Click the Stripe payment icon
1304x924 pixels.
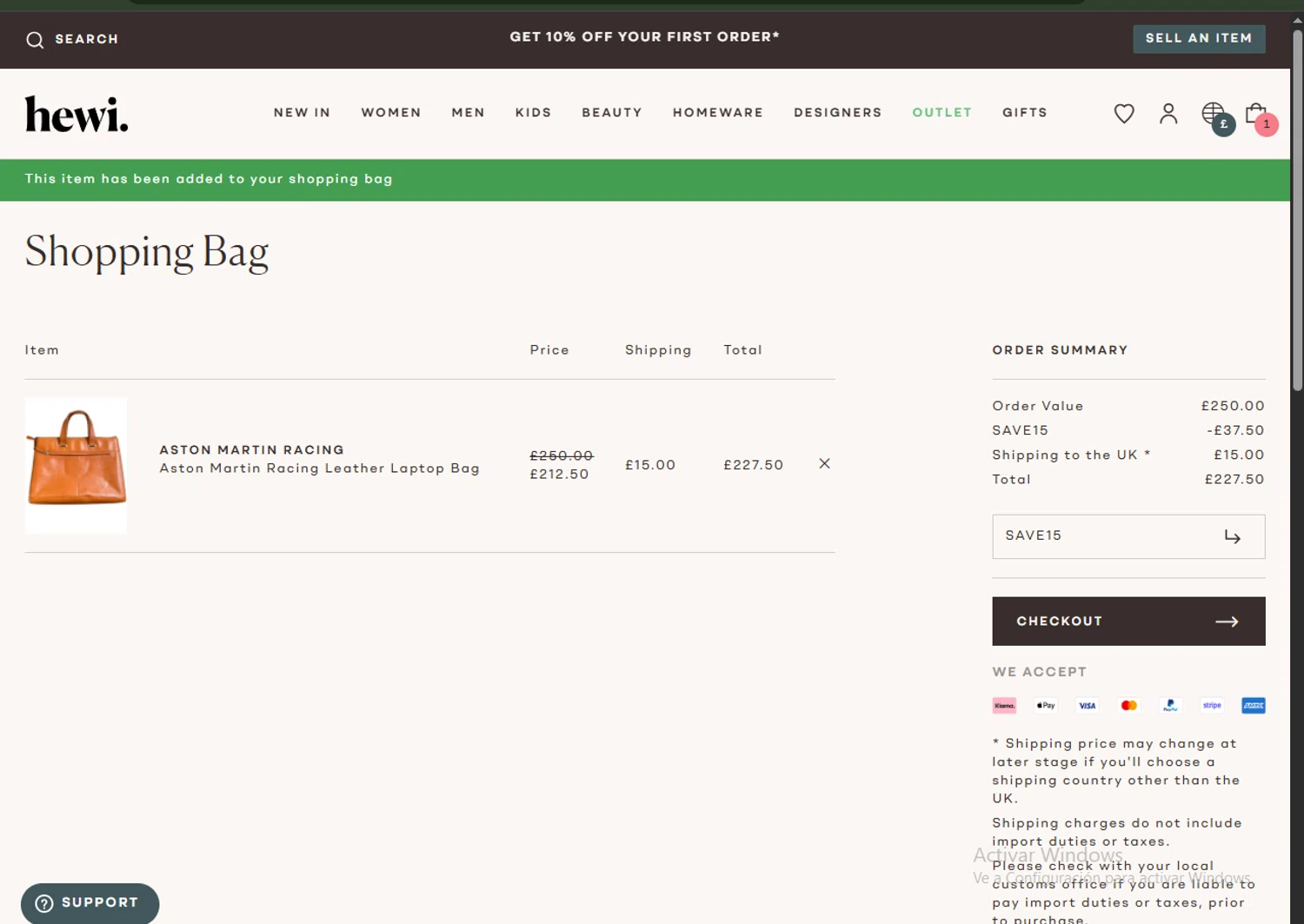tap(1212, 705)
